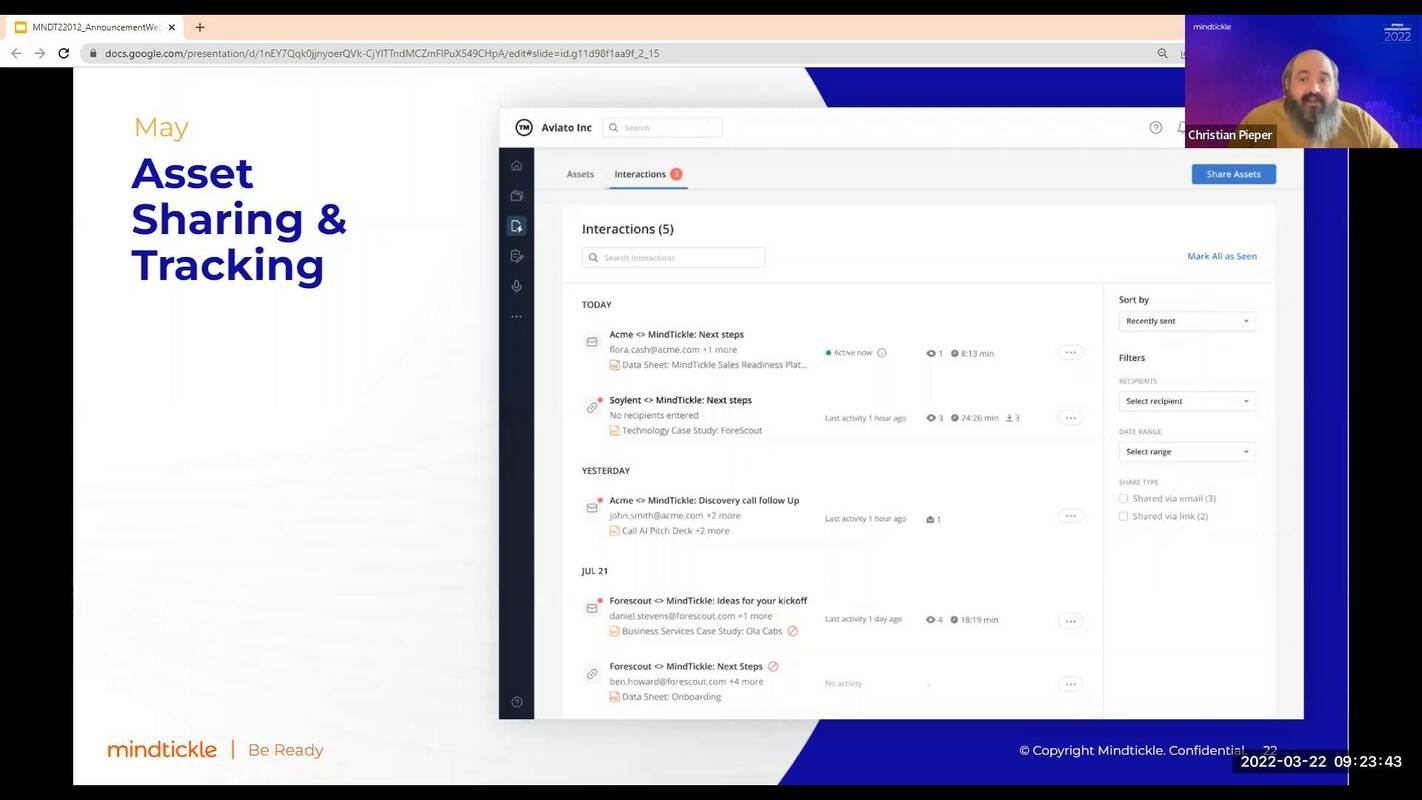Expand the Recently sent sort dropdown

pyautogui.click(x=1186, y=321)
